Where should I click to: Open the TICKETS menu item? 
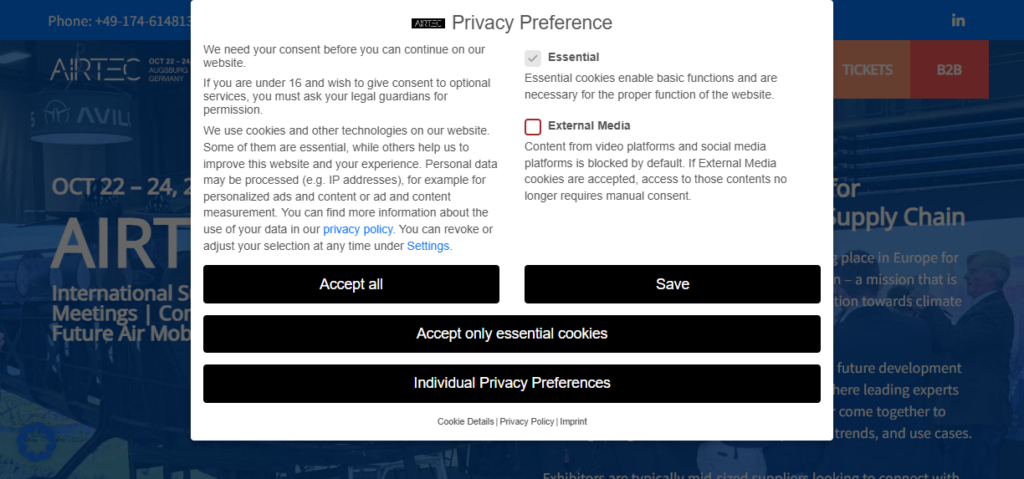click(x=867, y=69)
